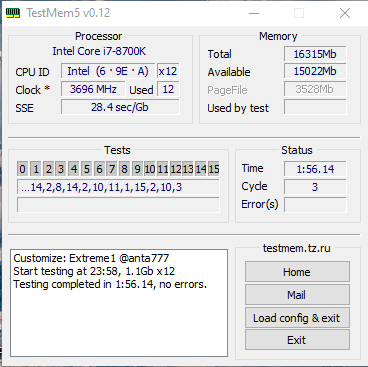The height and width of the screenshot is (367, 368).
Task: Choose Load config & exit
Action: (297, 317)
